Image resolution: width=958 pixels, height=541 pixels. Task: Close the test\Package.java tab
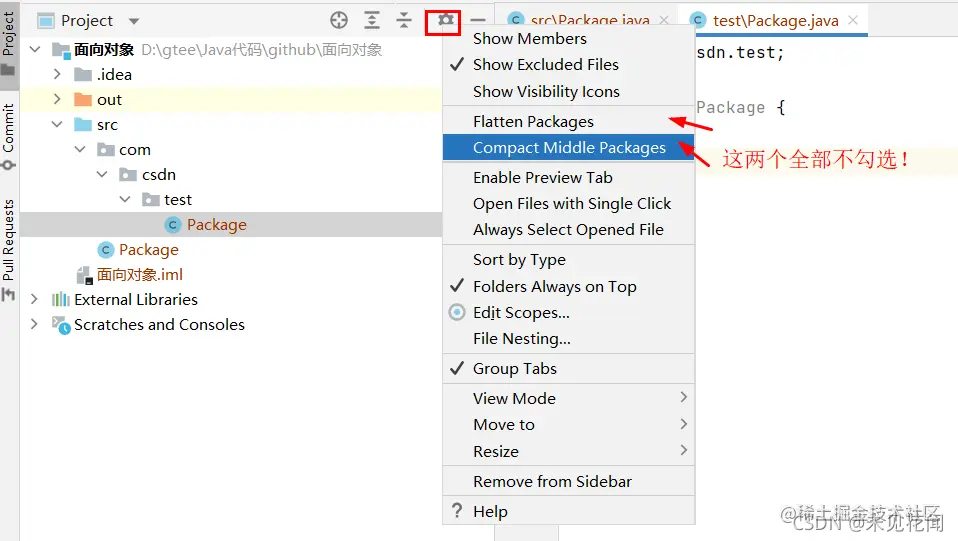(853, 20)
